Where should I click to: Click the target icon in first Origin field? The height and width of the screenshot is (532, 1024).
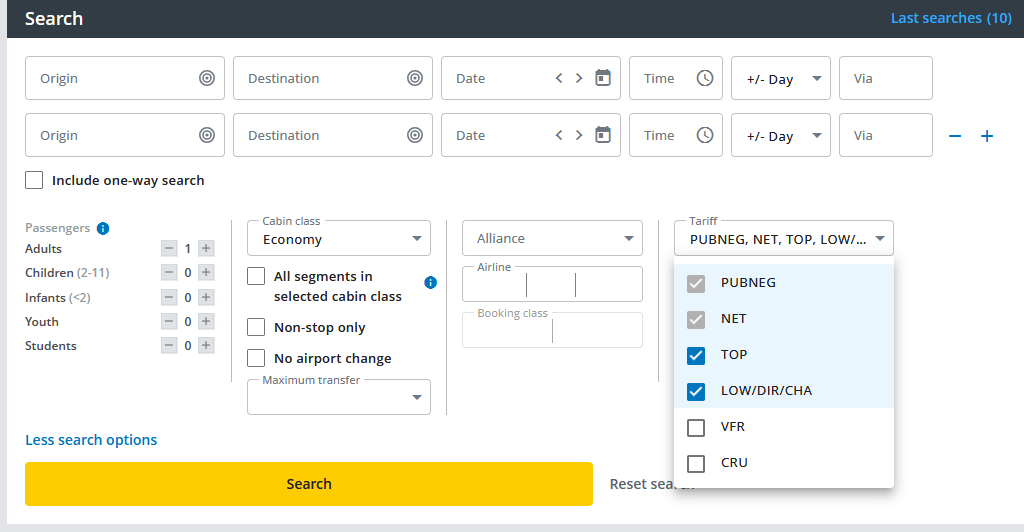(207, 78)
